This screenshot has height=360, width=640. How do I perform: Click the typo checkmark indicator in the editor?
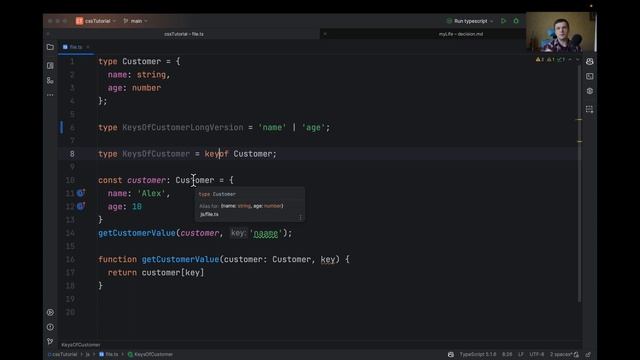click(561, 60)
